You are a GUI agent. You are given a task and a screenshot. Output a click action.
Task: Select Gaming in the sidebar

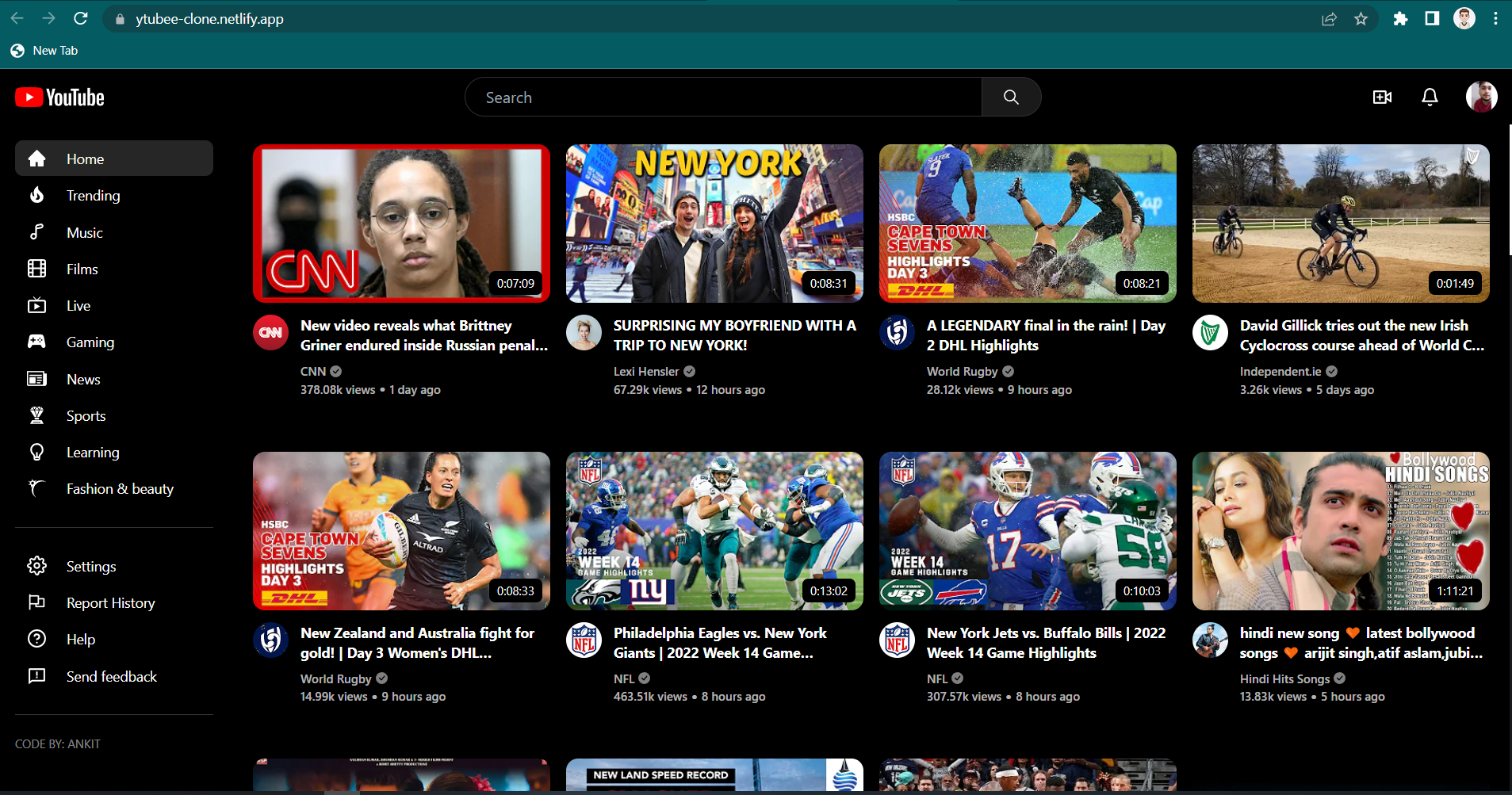click(114, 342)
